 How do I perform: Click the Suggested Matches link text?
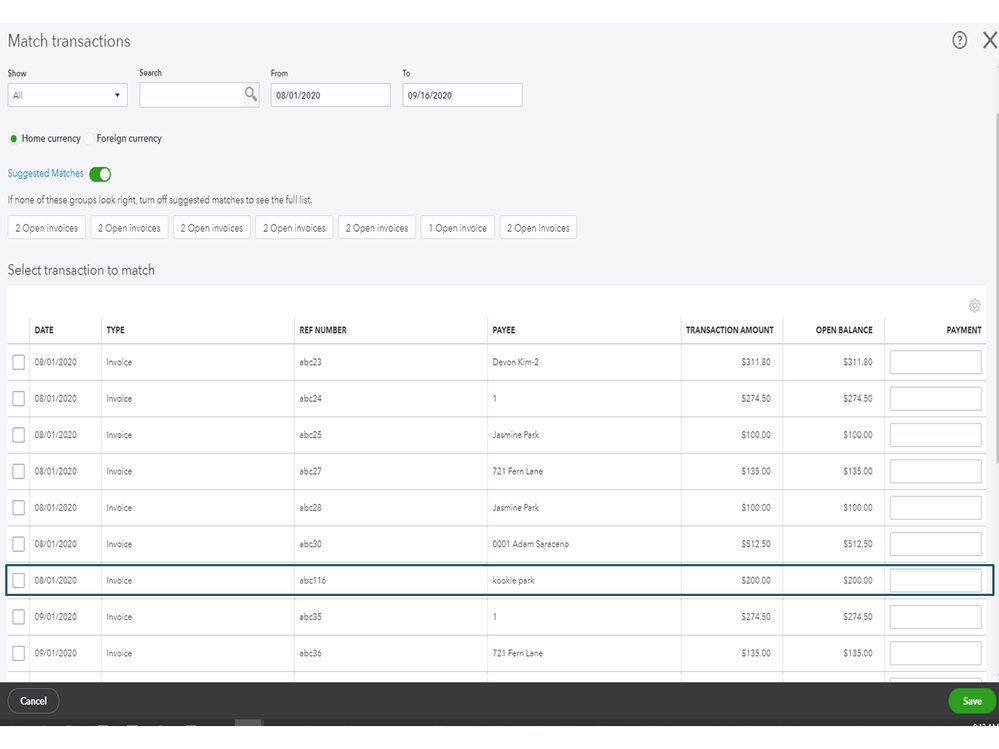46,174
